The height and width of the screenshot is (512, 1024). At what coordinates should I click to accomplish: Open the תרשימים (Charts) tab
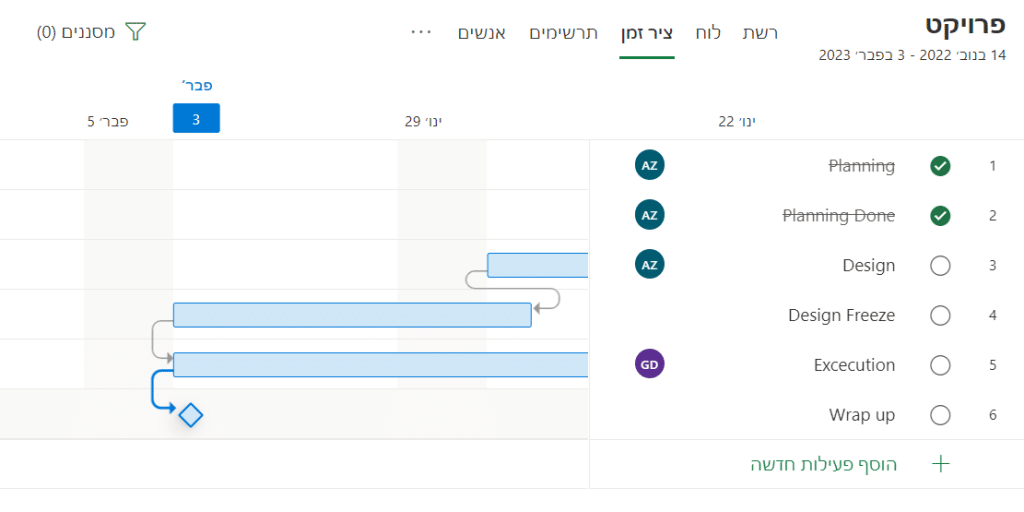click(x=564, y=33)
